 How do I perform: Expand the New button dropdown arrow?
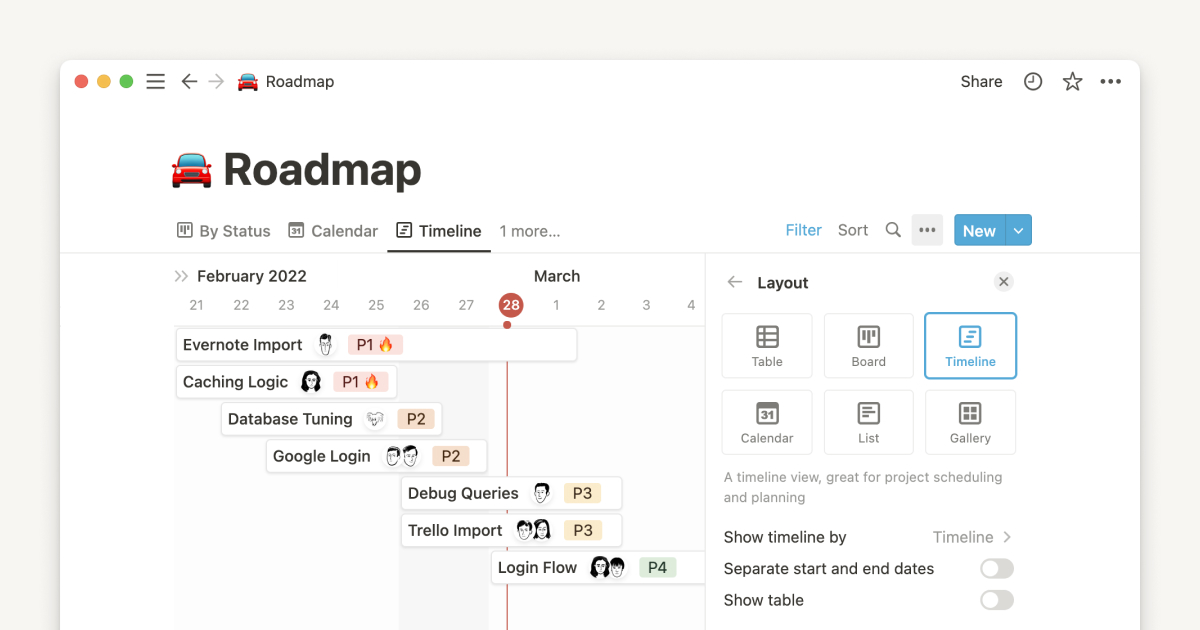click(x=1018, y=230)
